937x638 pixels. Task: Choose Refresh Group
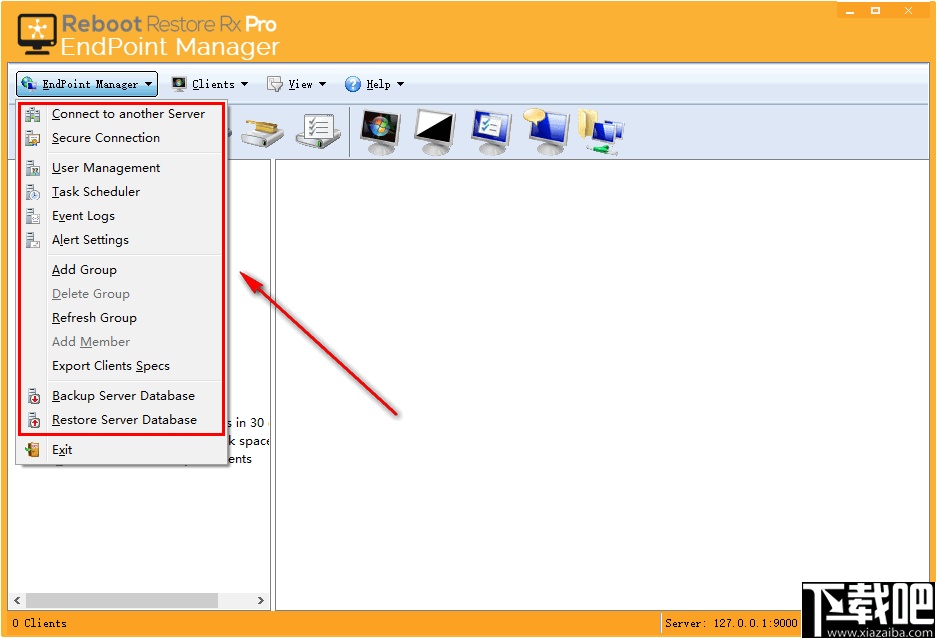121,318
